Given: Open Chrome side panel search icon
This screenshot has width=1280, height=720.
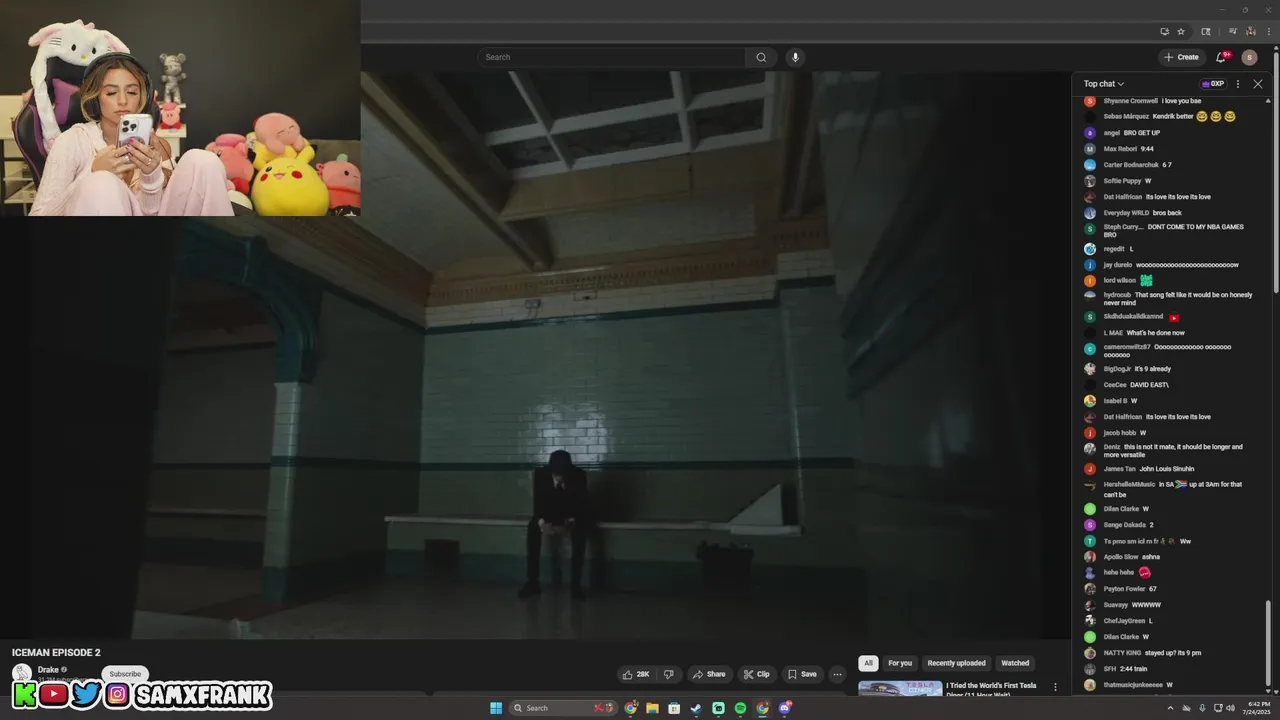Looking at the screenshot, I should pos(1206,31).
